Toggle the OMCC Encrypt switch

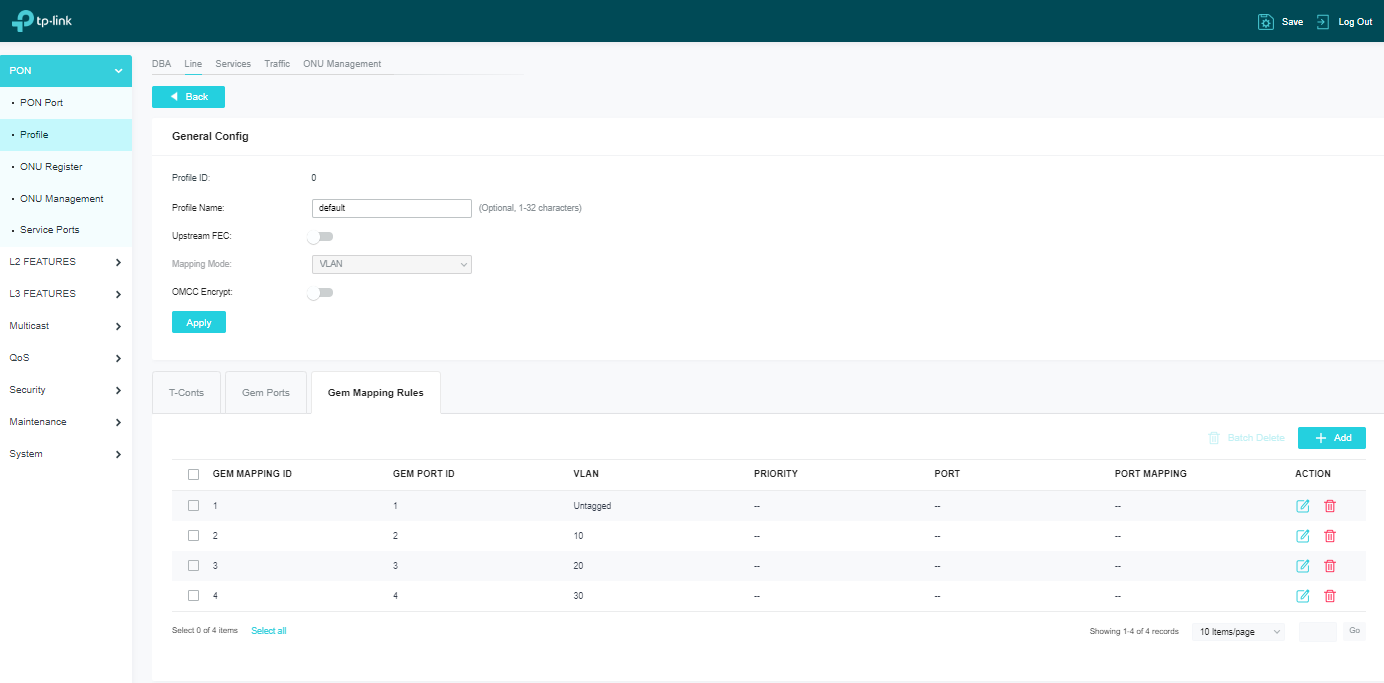pos(320,293)
